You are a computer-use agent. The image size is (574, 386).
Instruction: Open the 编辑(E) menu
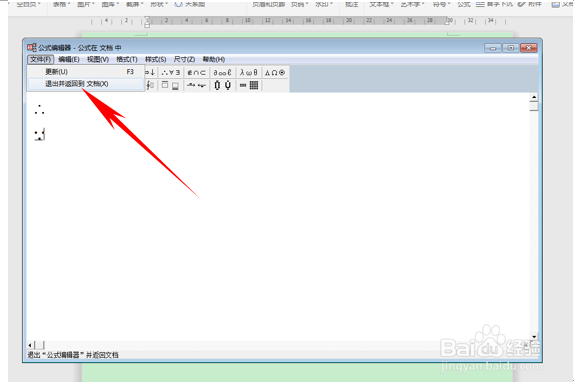(x=68, y=59)
